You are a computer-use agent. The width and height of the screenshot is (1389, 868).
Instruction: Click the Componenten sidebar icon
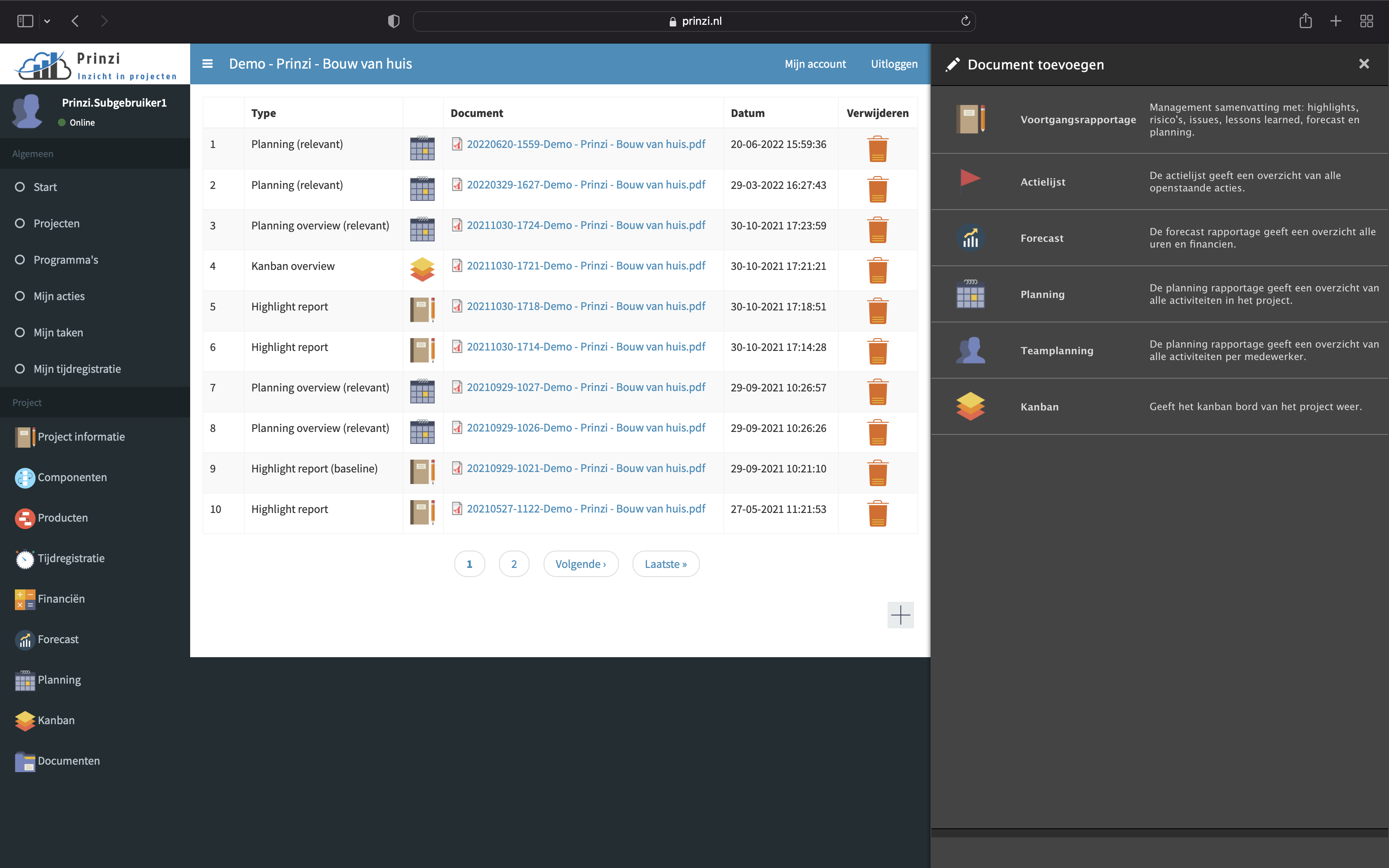25,478
